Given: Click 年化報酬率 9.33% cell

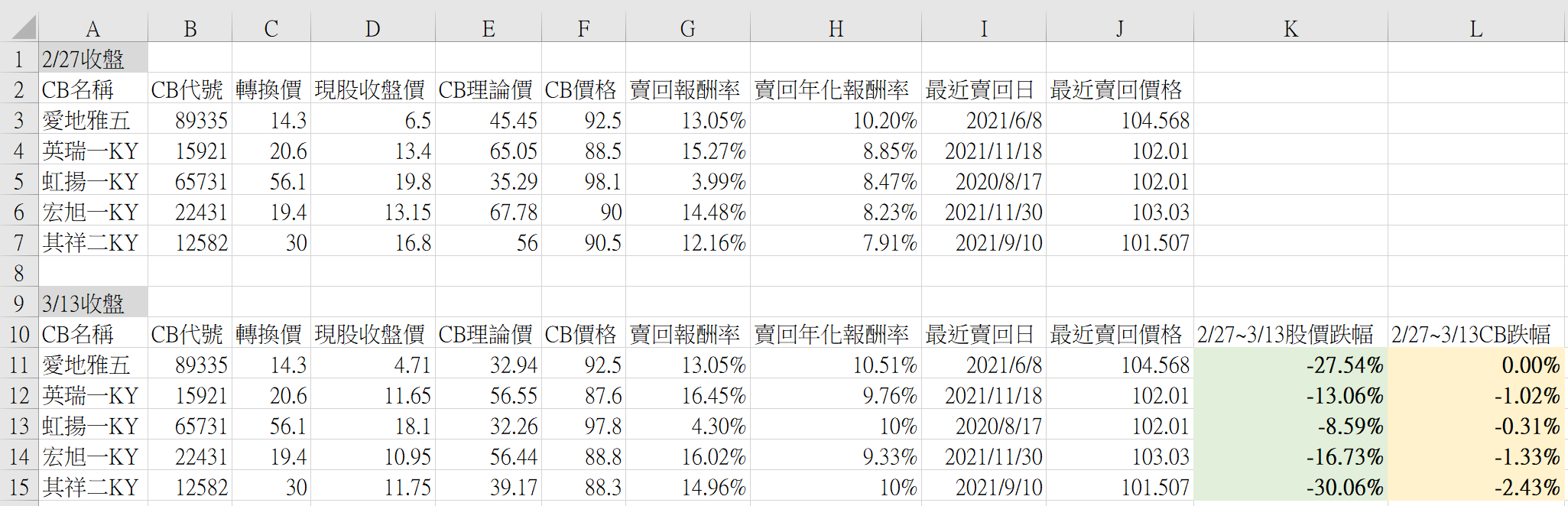Looking at the screenshot, I should click(836, 456).
